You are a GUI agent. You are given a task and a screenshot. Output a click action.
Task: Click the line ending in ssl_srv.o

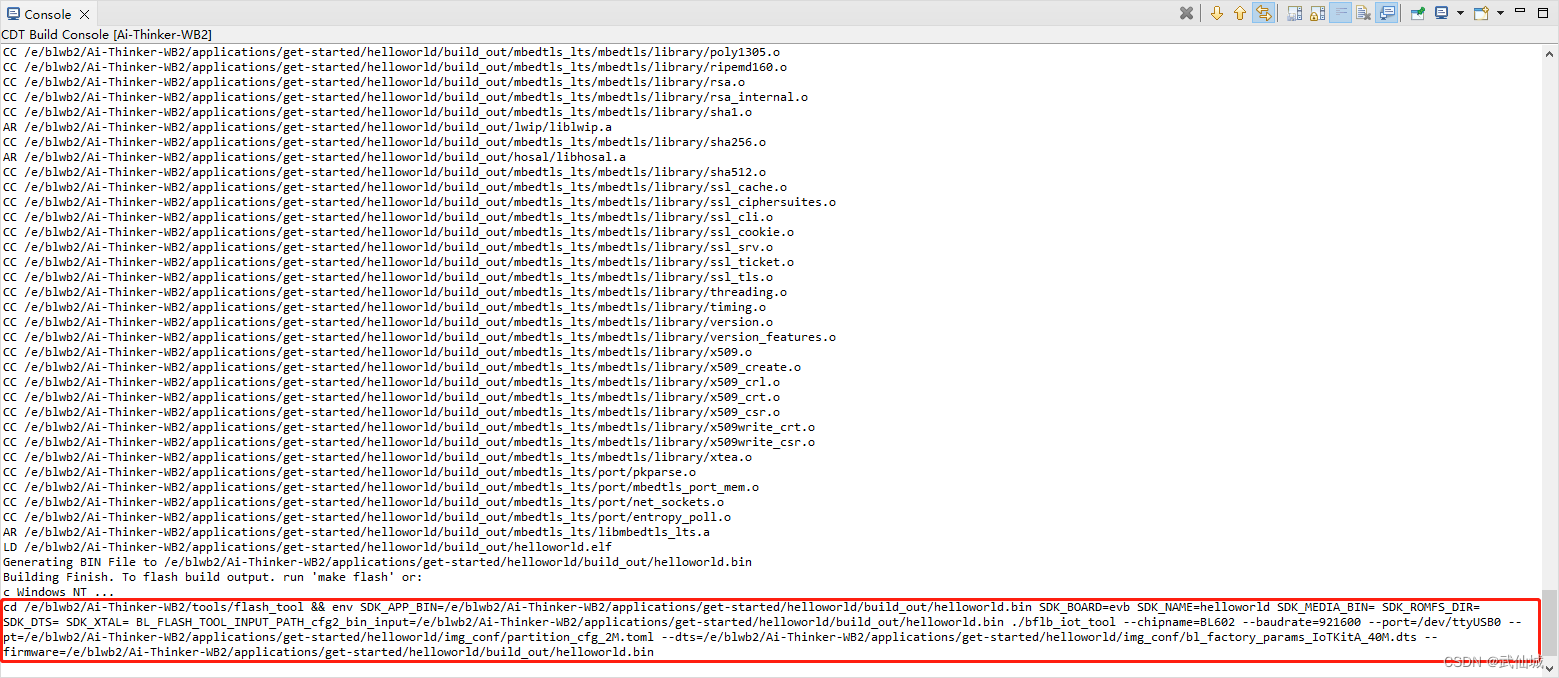(x=387, y=247)
